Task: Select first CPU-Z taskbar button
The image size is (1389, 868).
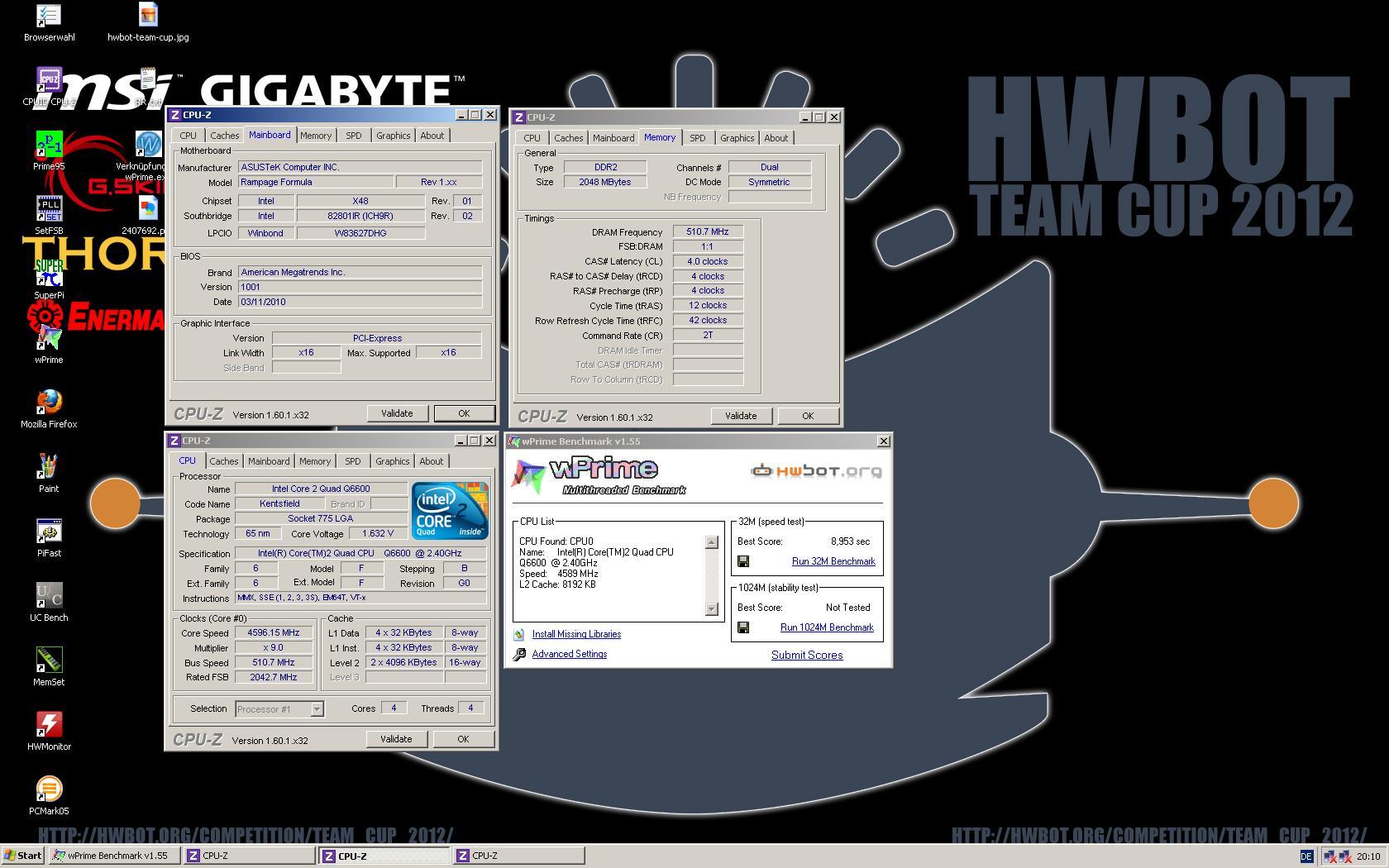Action: pos(249,856)
